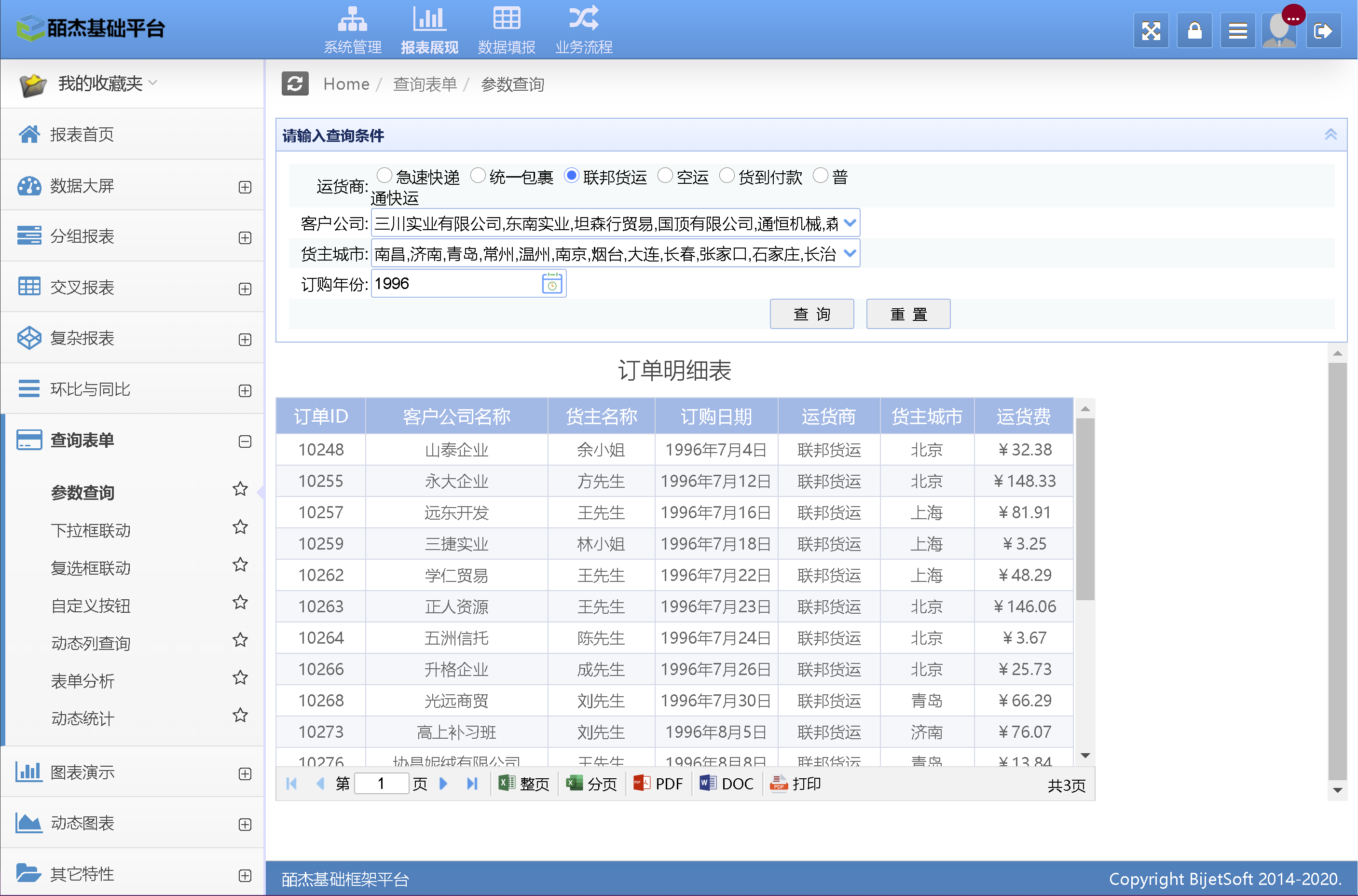Click 查询 button to search orders
The height and width of the screenshot is (896, 1358).
(x=812, y=314)
